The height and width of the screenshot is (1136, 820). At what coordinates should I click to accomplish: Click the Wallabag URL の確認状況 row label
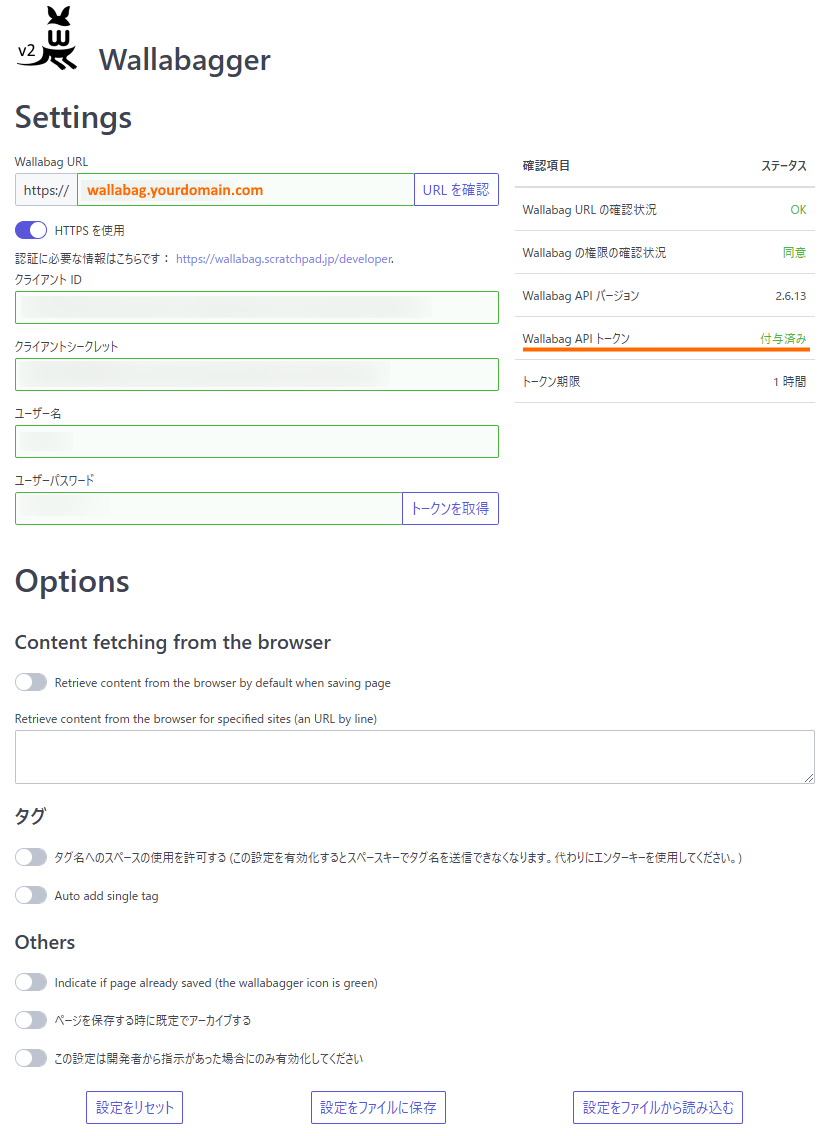tap(590, 209)
